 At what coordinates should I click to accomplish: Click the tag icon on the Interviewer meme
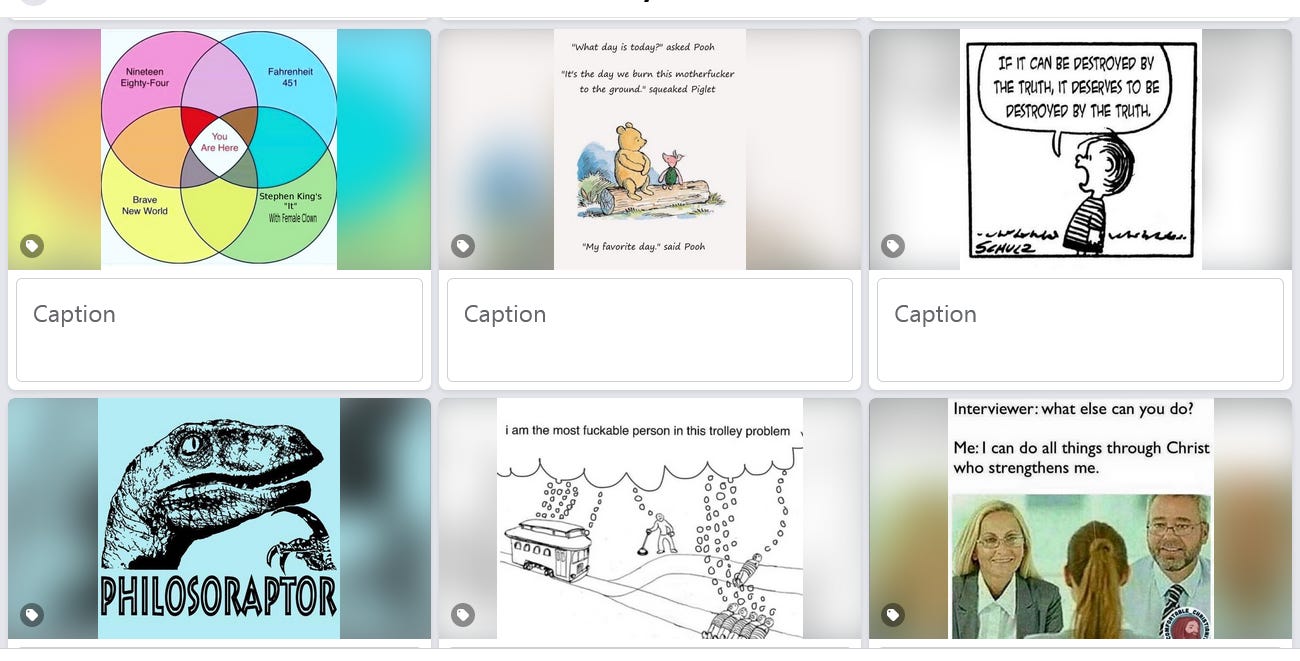pyautogui.click(x=893, y=615)
